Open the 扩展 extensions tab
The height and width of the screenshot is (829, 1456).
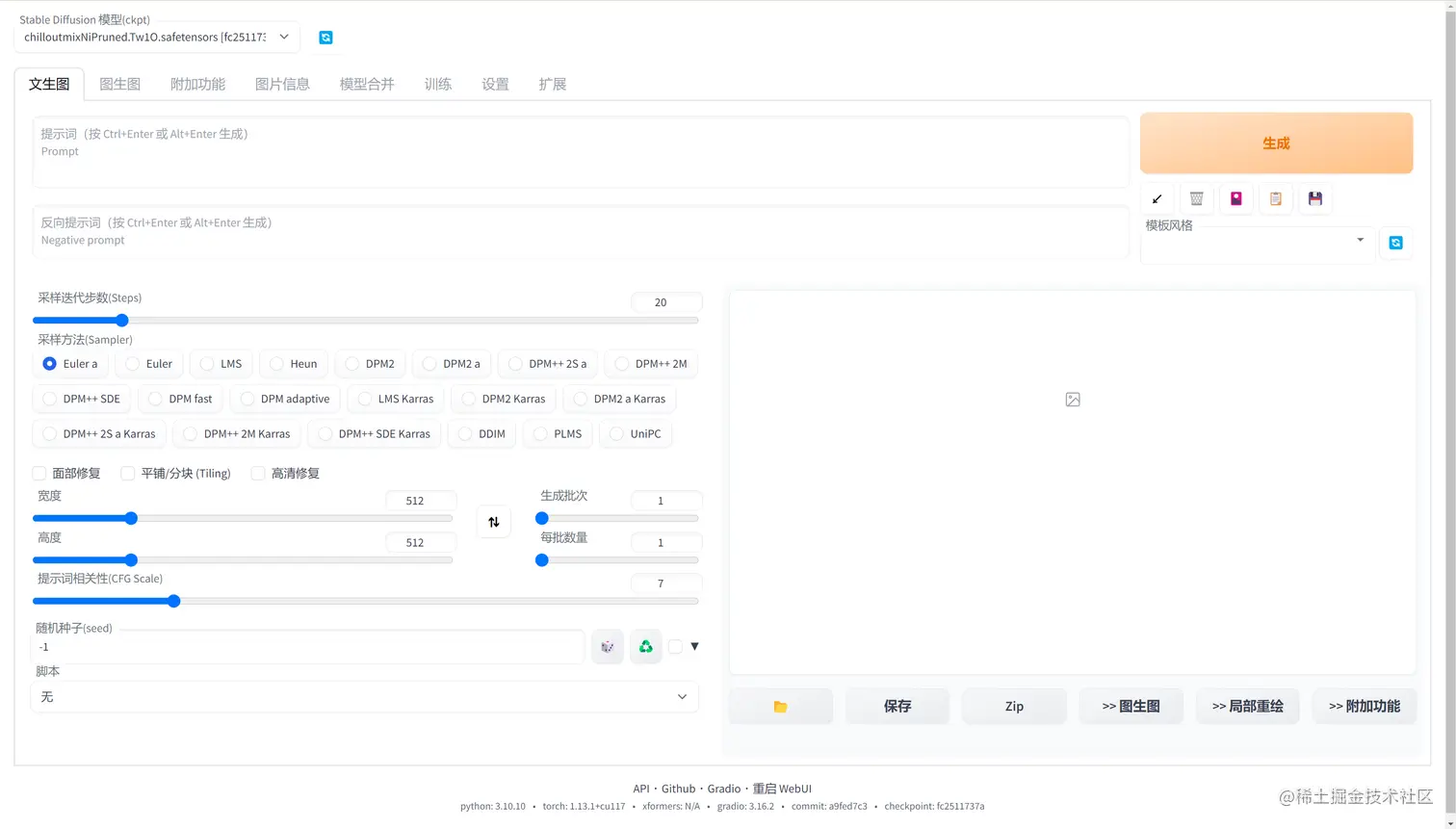[553, 84]
